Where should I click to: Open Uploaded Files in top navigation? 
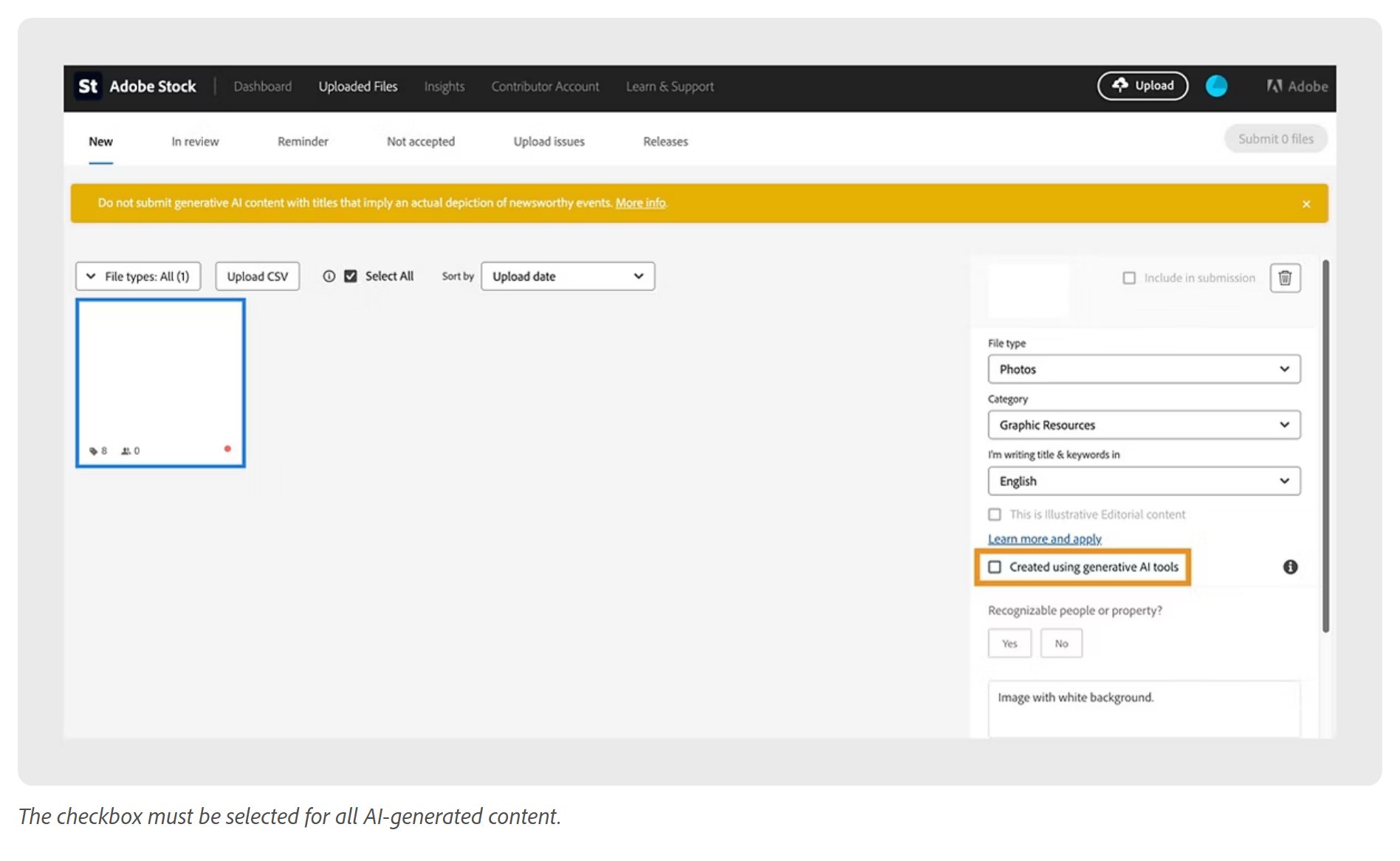(358, 86)
